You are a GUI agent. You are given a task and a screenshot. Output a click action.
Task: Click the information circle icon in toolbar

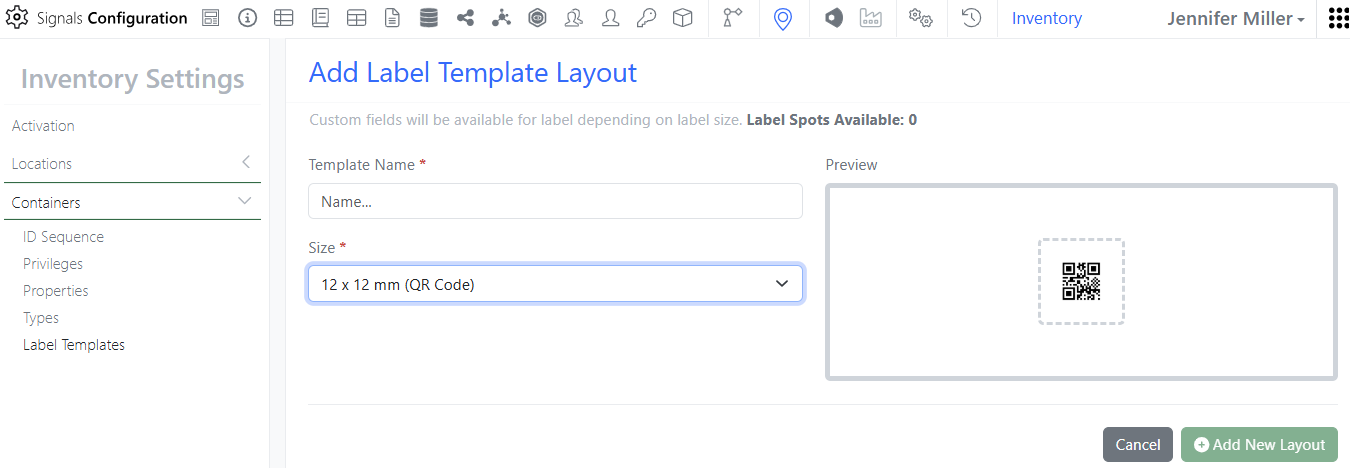247,18
